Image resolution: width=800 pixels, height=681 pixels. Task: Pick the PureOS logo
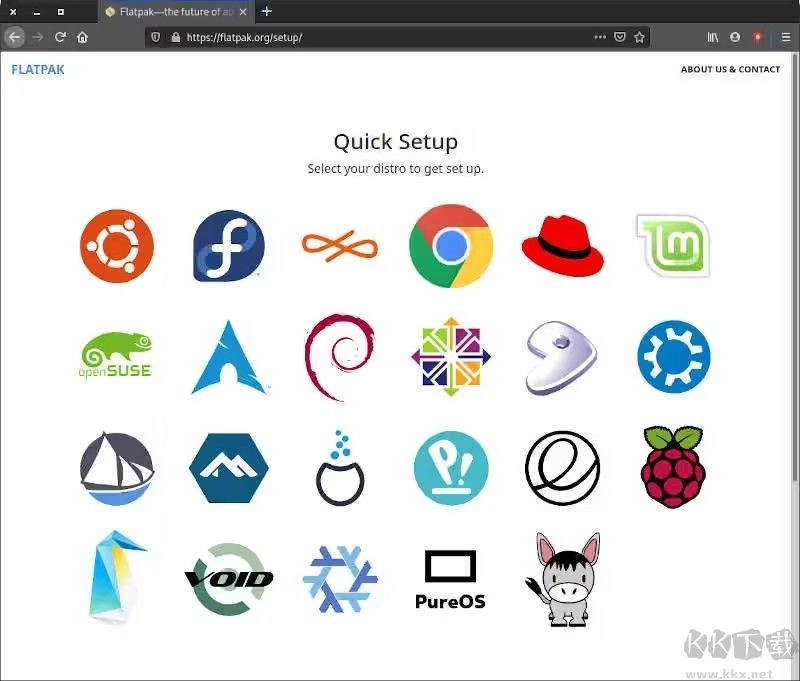click(451, 579)
